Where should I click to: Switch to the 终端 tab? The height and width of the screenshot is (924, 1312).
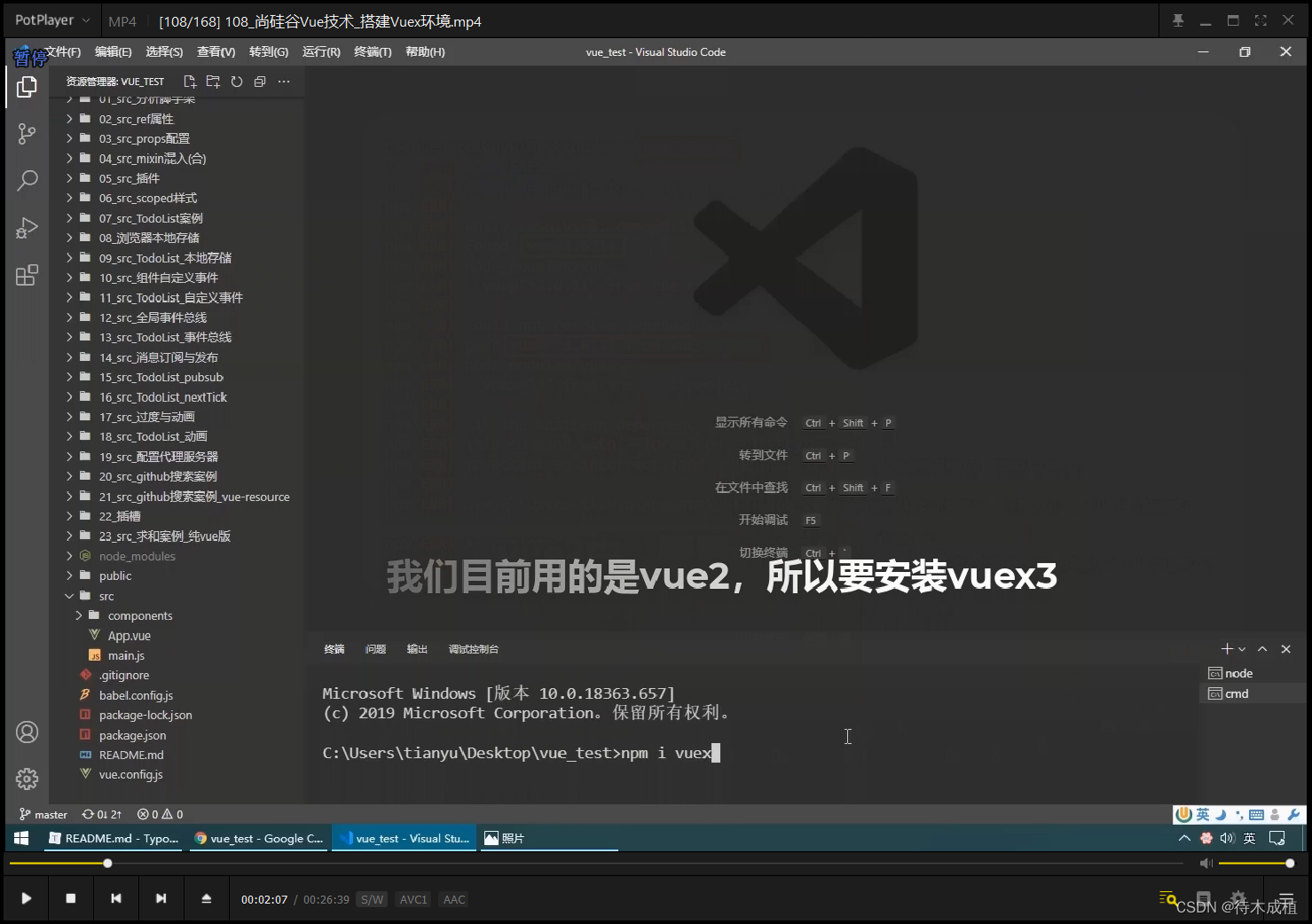tap(334, 649)
